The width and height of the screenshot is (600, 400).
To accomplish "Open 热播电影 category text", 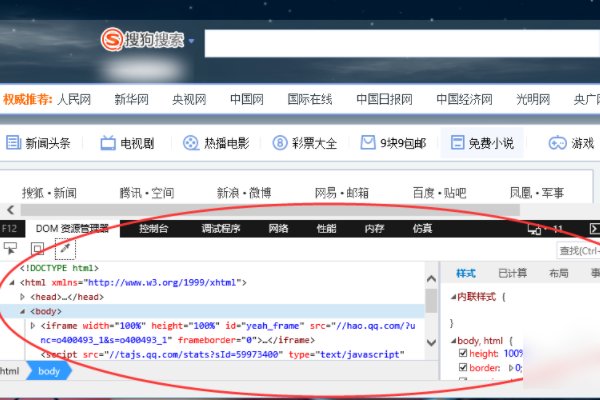I will 227,144.
